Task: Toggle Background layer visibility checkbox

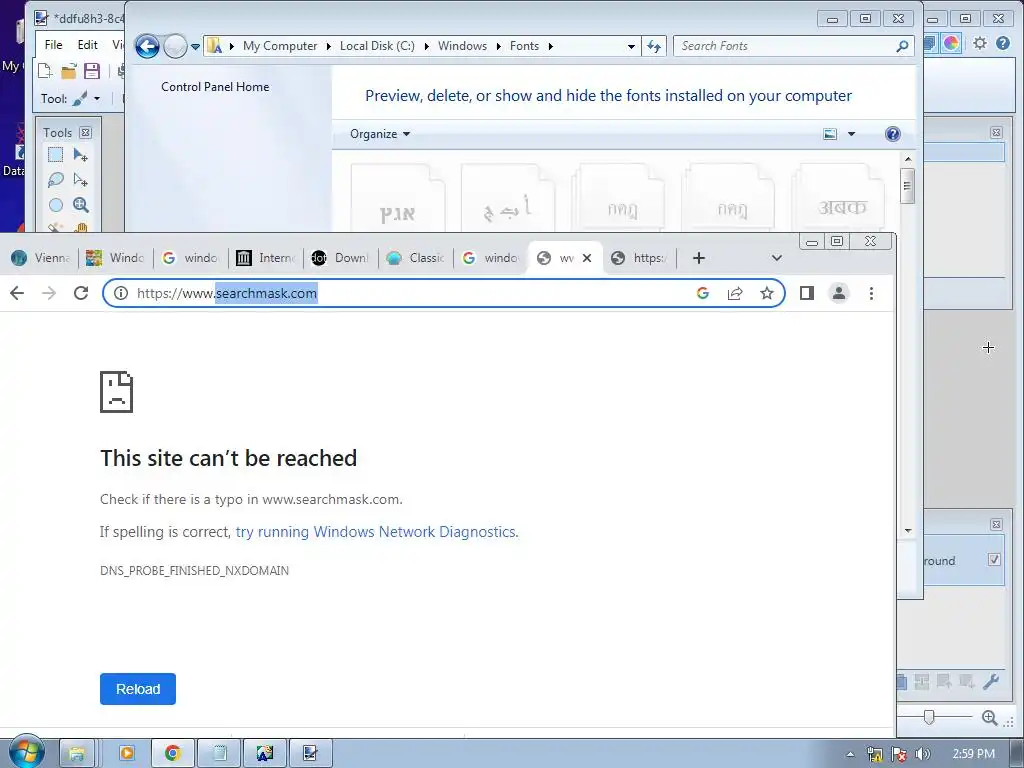Action: coord(994,559)
